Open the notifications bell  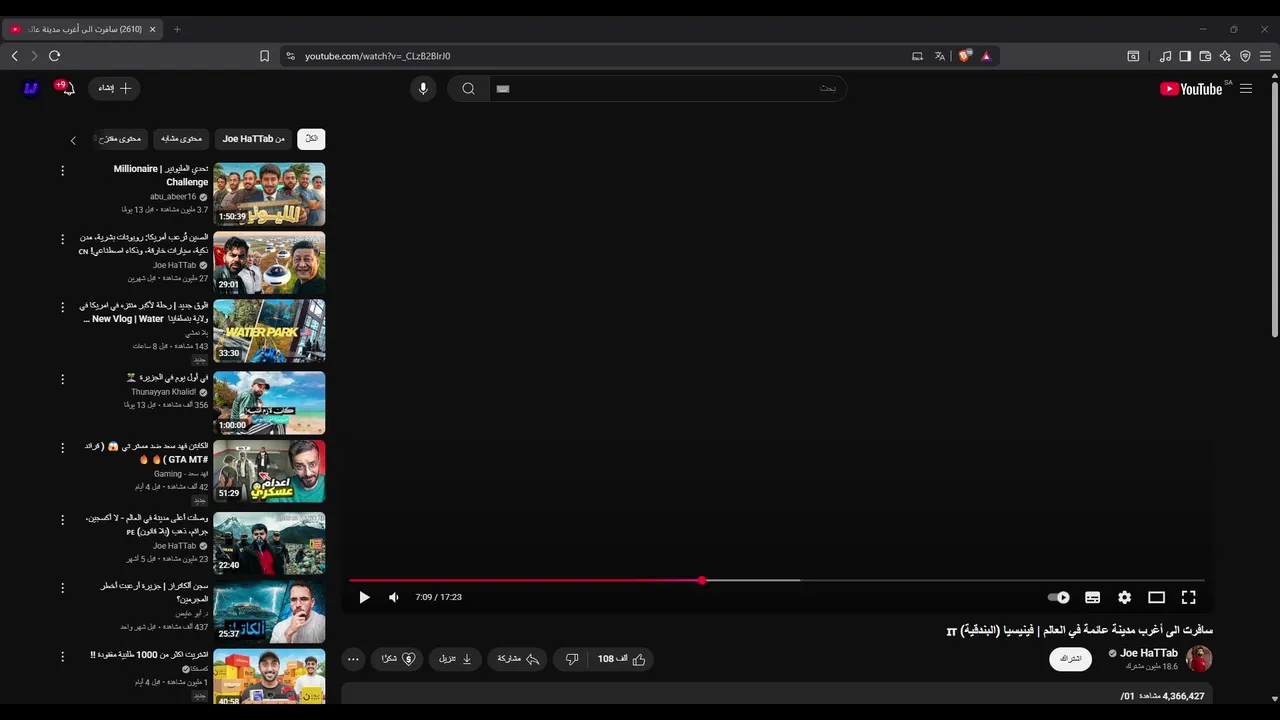coord(67,88)
